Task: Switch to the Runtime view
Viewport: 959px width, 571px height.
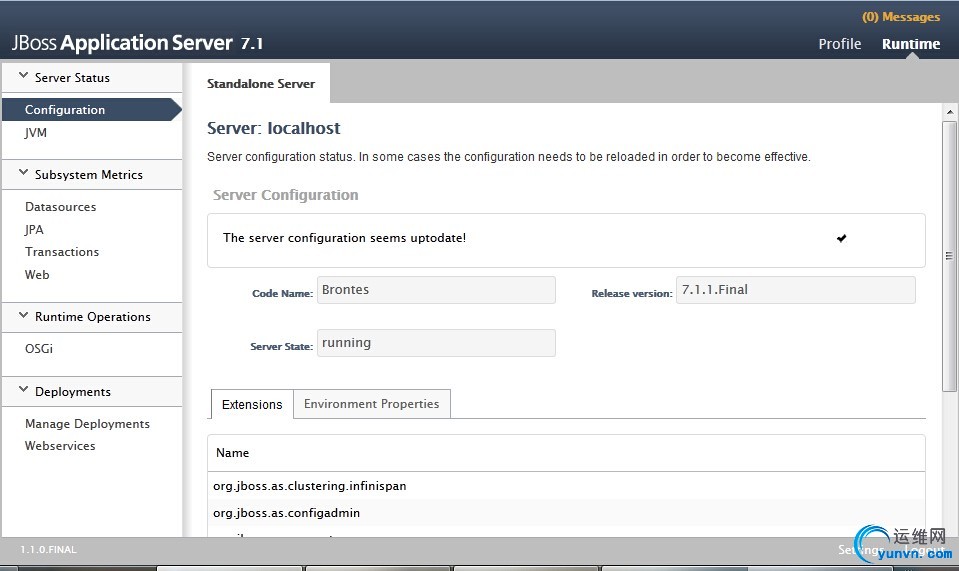Action: point(911,44)
